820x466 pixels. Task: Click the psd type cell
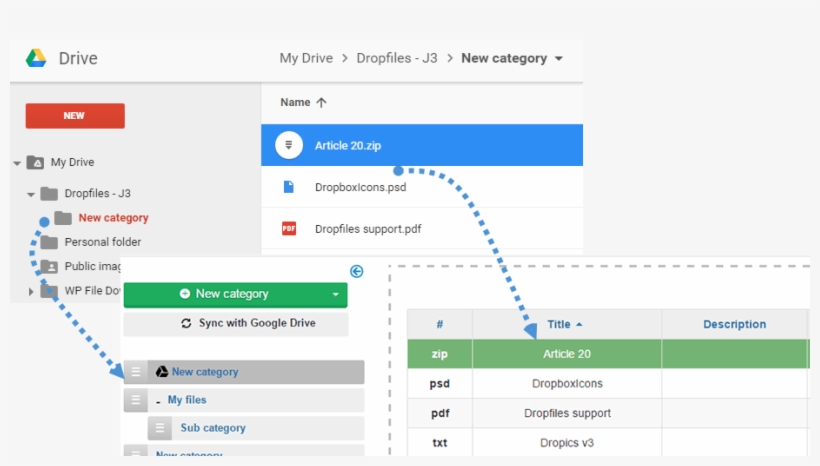click(x=440, y=383)
